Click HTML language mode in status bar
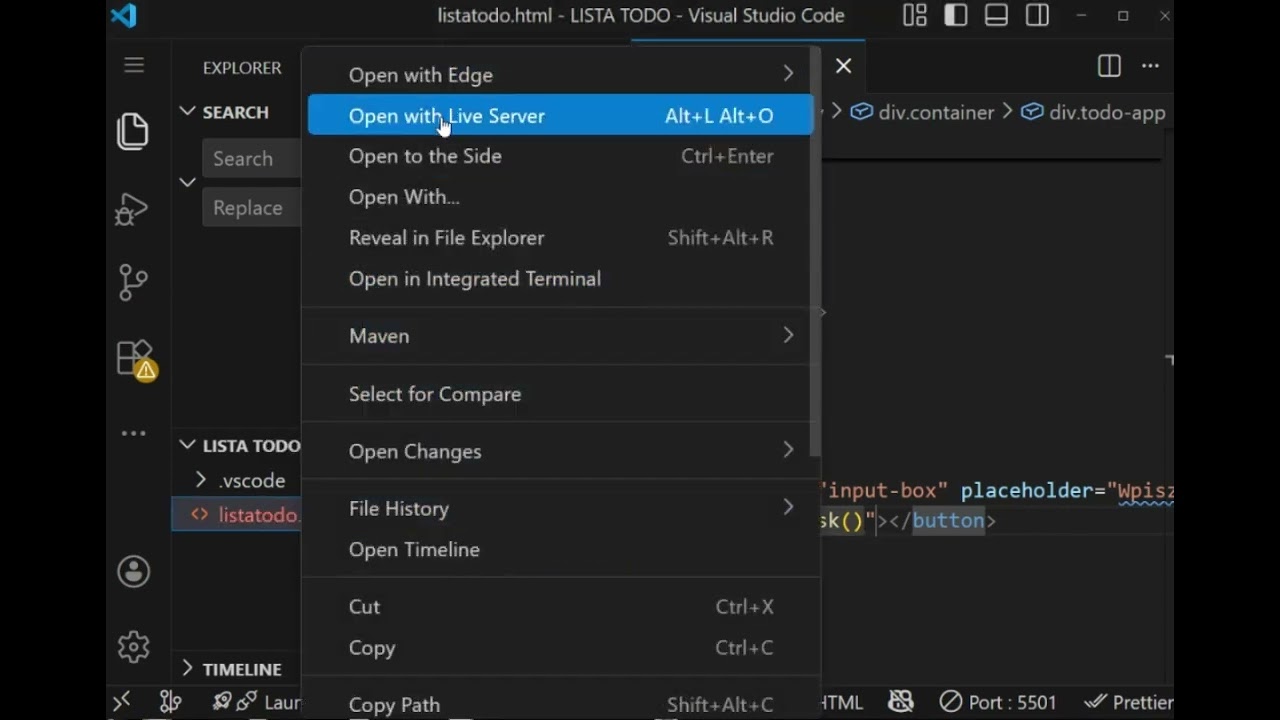 pyautogui.click(x=840, y=702)
